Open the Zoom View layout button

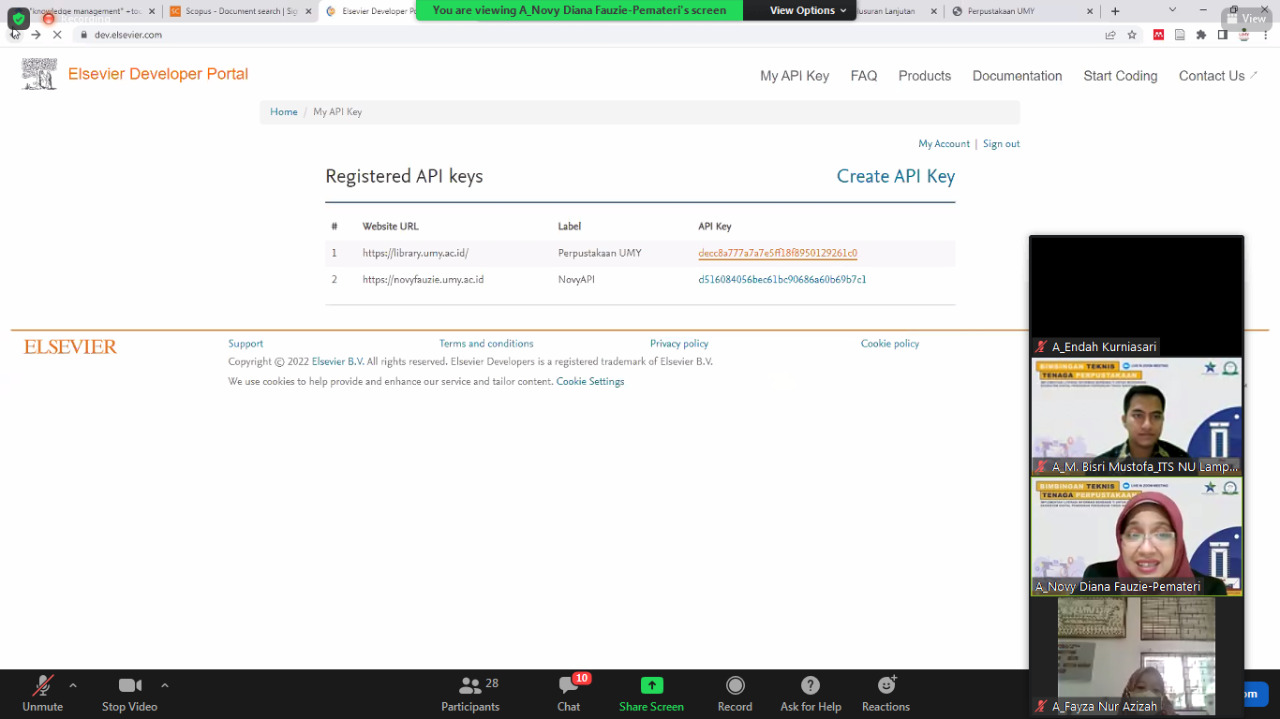pyautogui.click(x=1247, y=18)
